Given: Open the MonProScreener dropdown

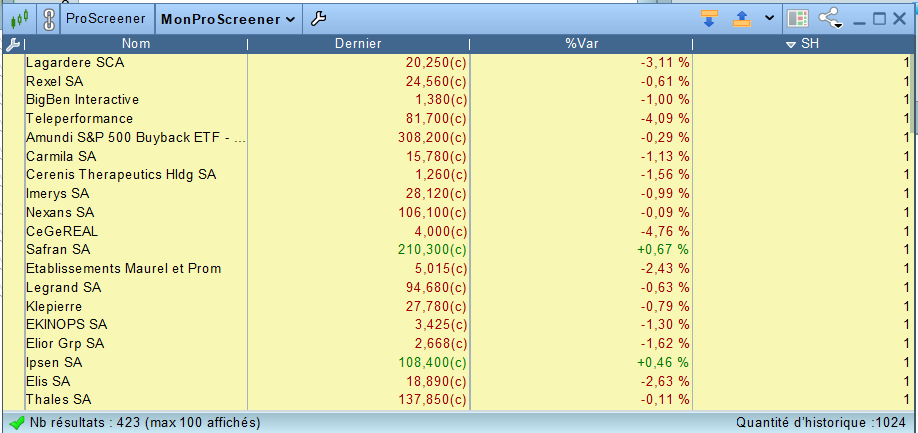Looking at the screenshot, I should tap(228, 19).
